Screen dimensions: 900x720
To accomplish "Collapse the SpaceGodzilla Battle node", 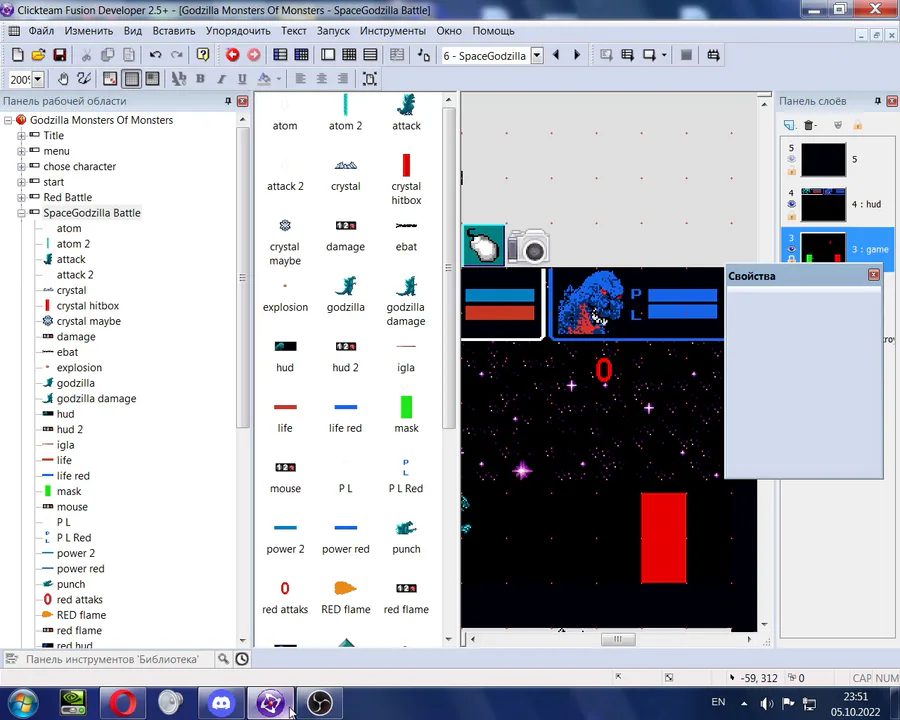I will (x=21, y=214).
